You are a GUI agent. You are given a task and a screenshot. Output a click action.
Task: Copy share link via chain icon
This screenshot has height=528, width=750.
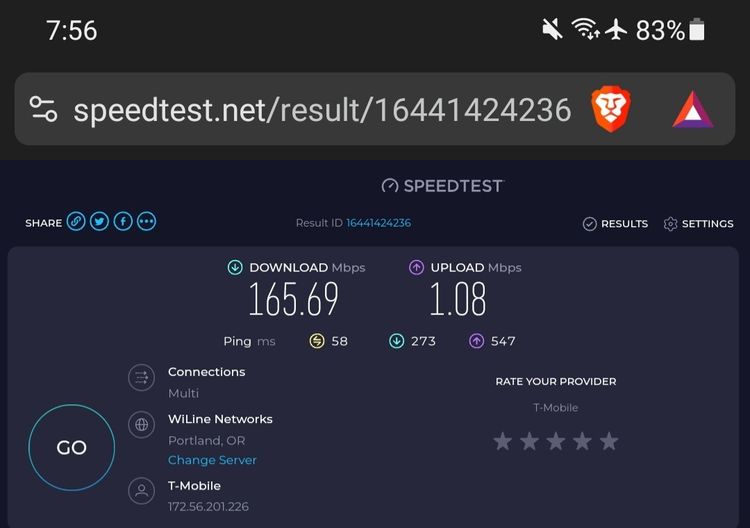(x=76, y=221)
